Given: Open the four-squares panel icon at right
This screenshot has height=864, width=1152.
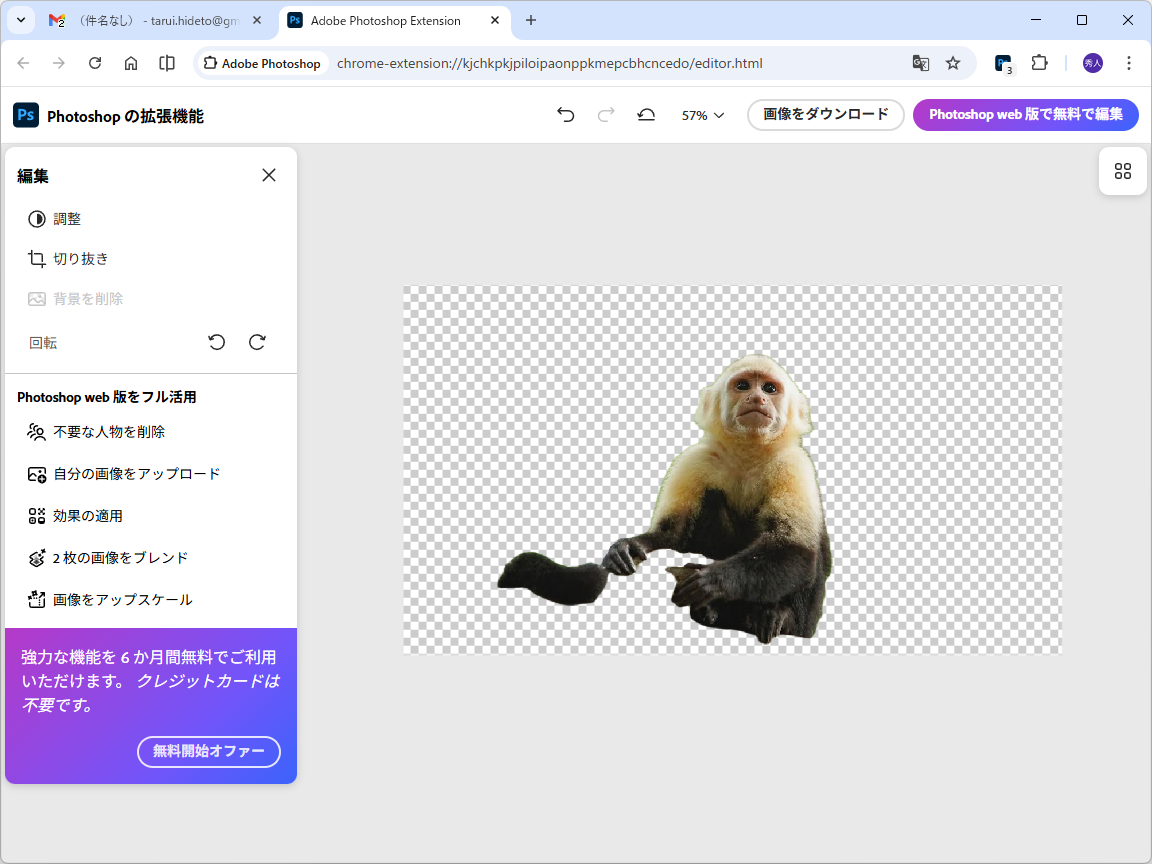Looking at the screenshot, I should 1123,171.
